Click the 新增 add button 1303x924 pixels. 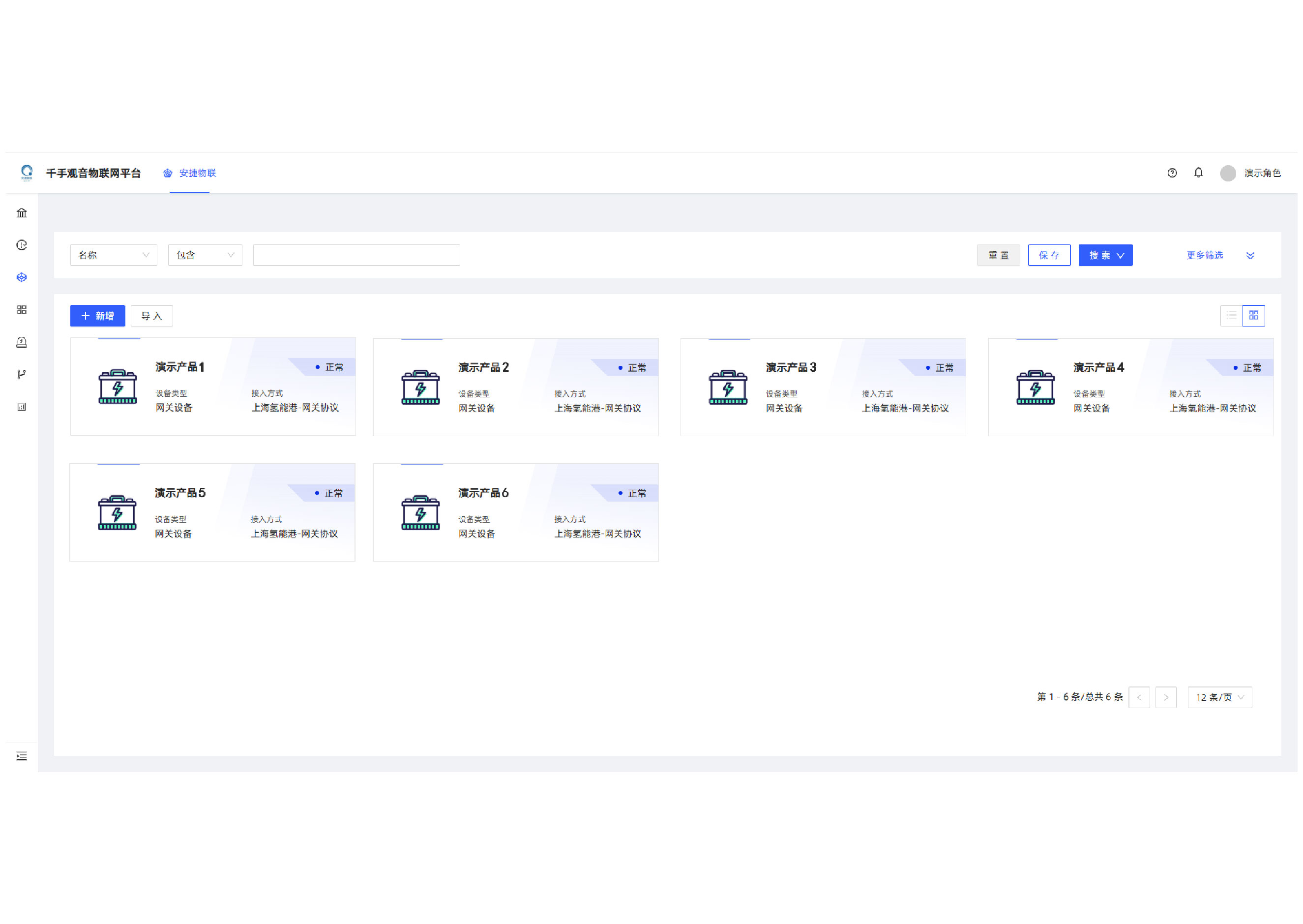tap(97, 316)
